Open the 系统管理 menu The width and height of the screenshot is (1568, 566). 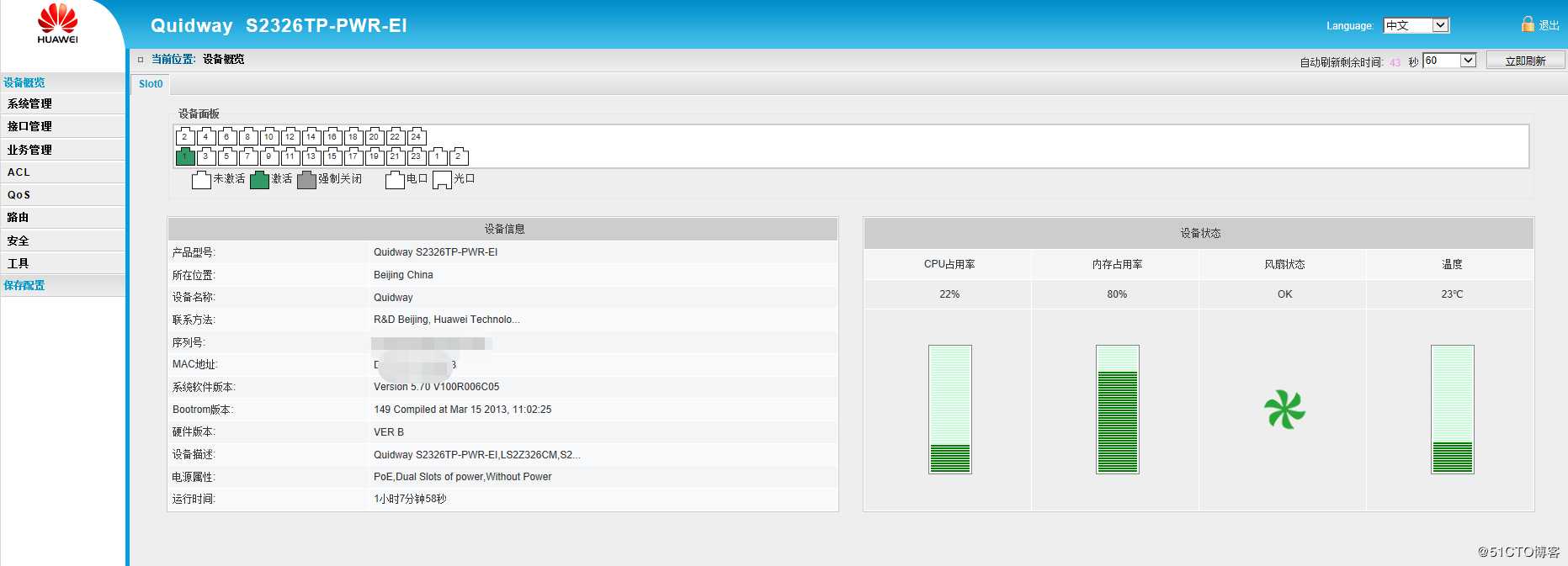point(62,103)
